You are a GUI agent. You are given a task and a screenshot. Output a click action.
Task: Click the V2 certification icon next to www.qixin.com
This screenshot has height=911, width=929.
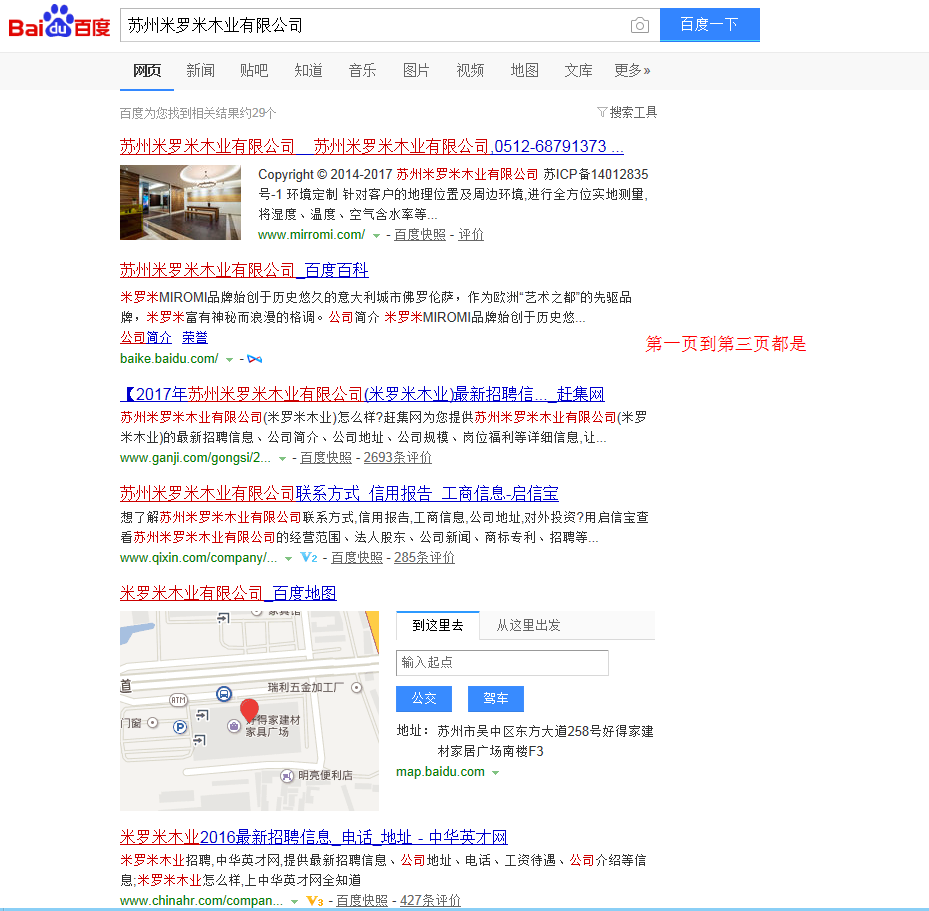pyautogui.click(x=308, y=557)
